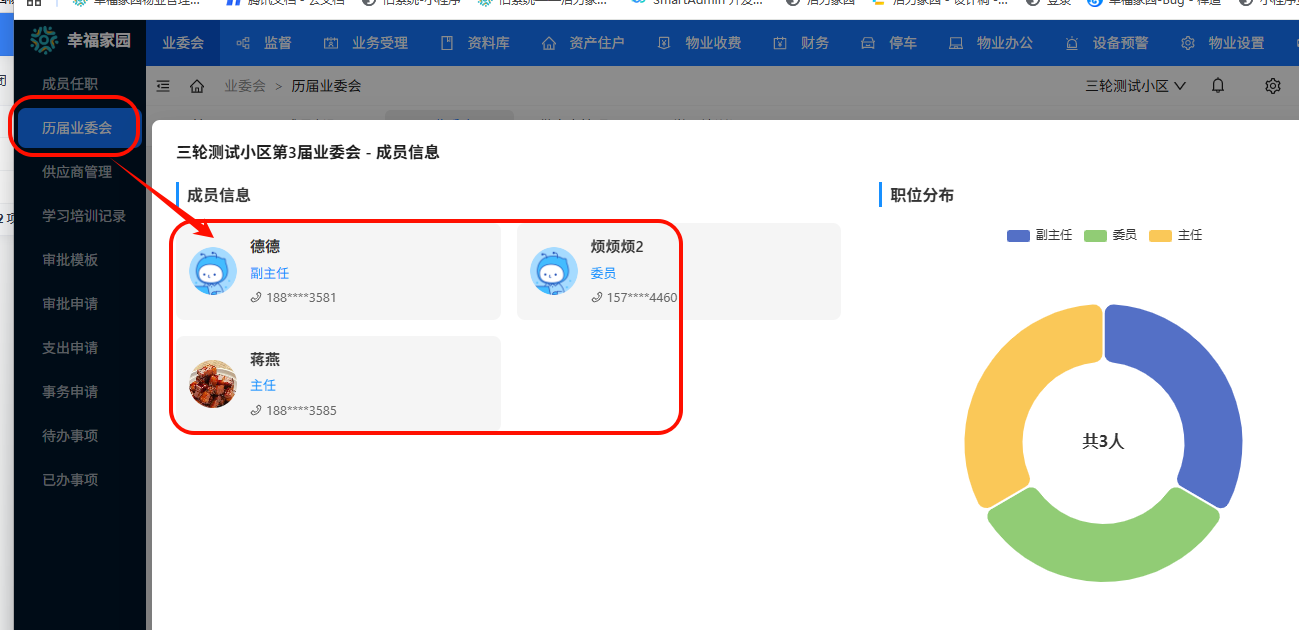Screen dimensions: 1299x630
Task: Collapse the sidebar with the hamburger icon
Action: point(163,86)
